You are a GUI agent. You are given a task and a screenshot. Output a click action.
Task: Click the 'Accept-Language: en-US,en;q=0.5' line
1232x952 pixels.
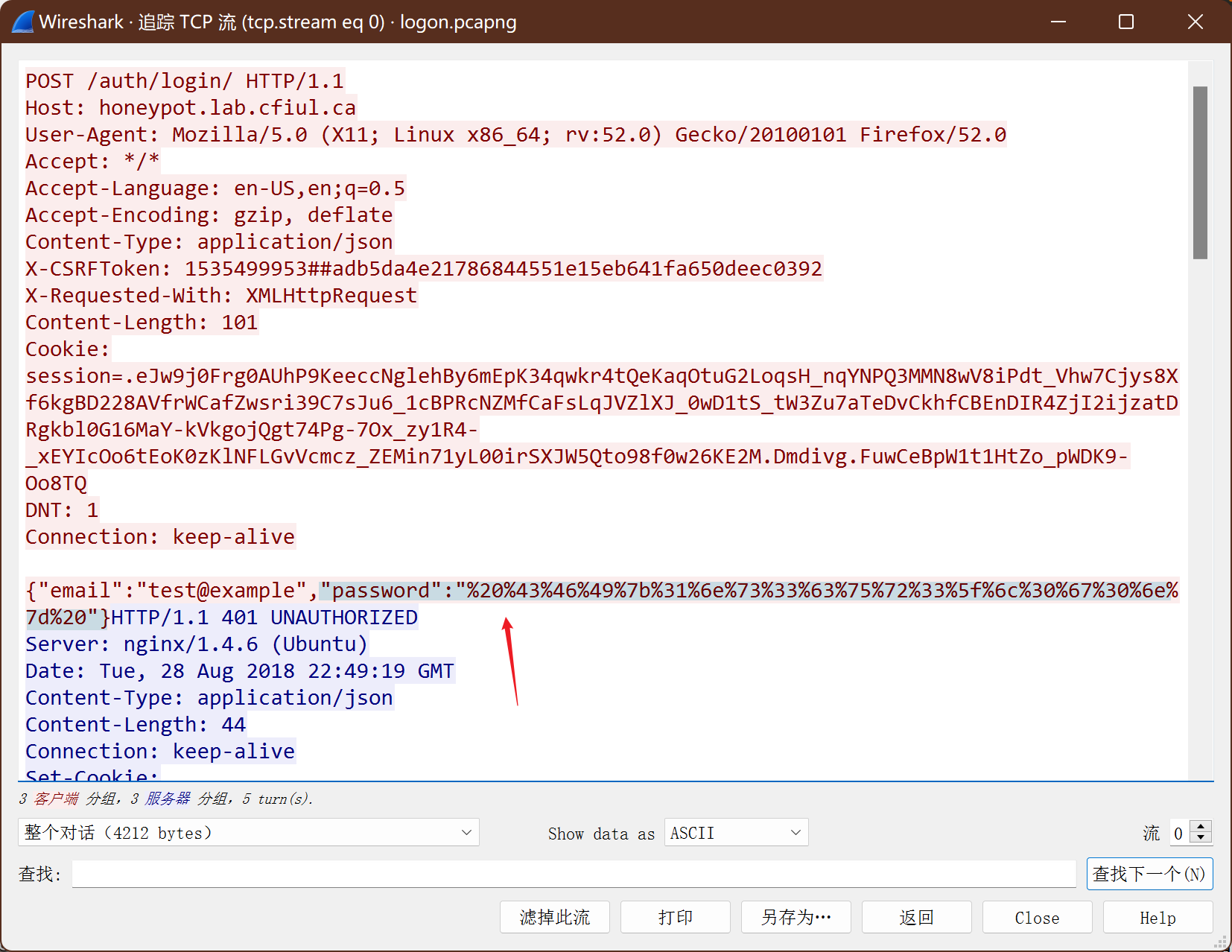click(x=215, y=188)
